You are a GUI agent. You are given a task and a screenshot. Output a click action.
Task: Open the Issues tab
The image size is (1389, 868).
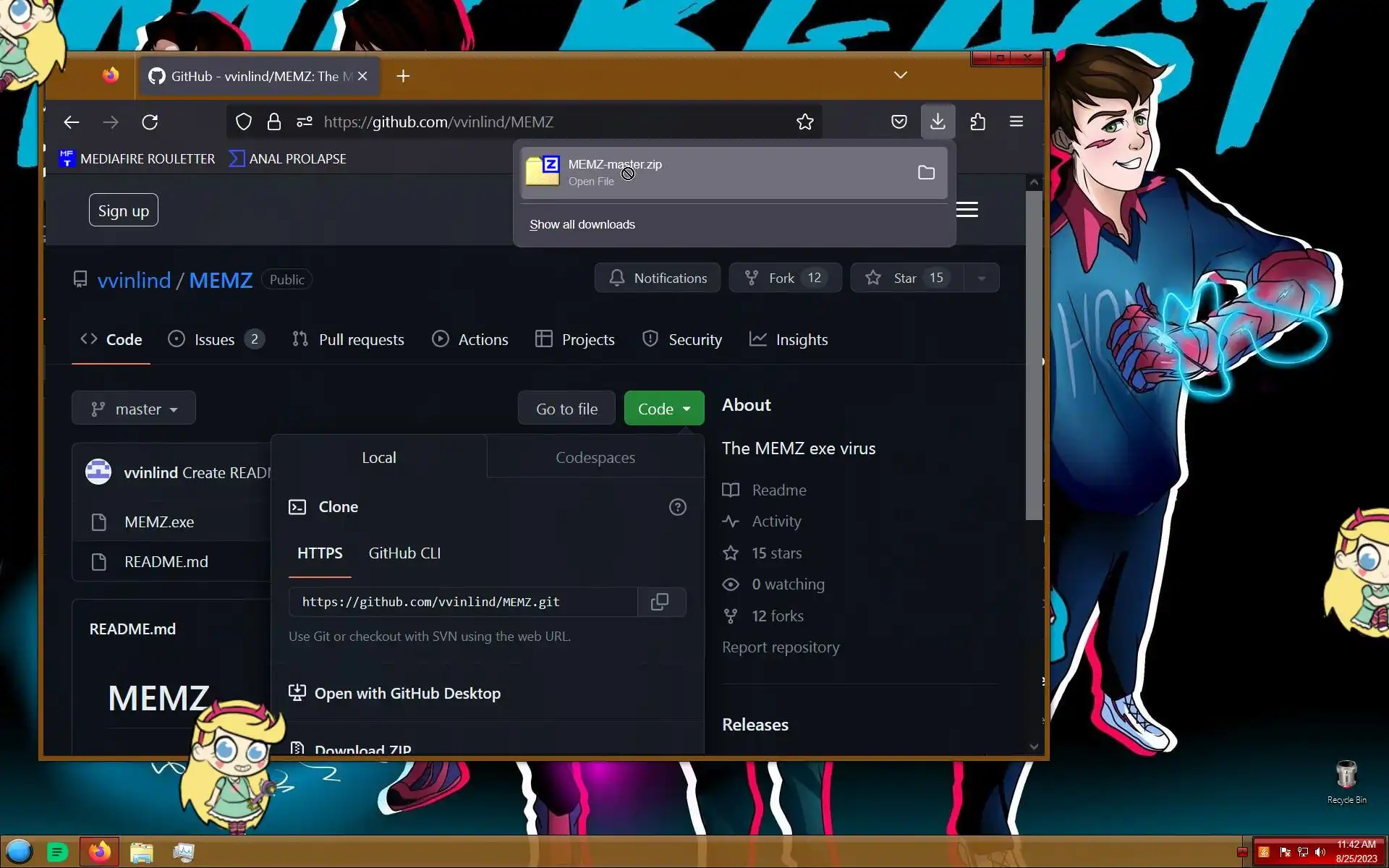coord(215,340)
